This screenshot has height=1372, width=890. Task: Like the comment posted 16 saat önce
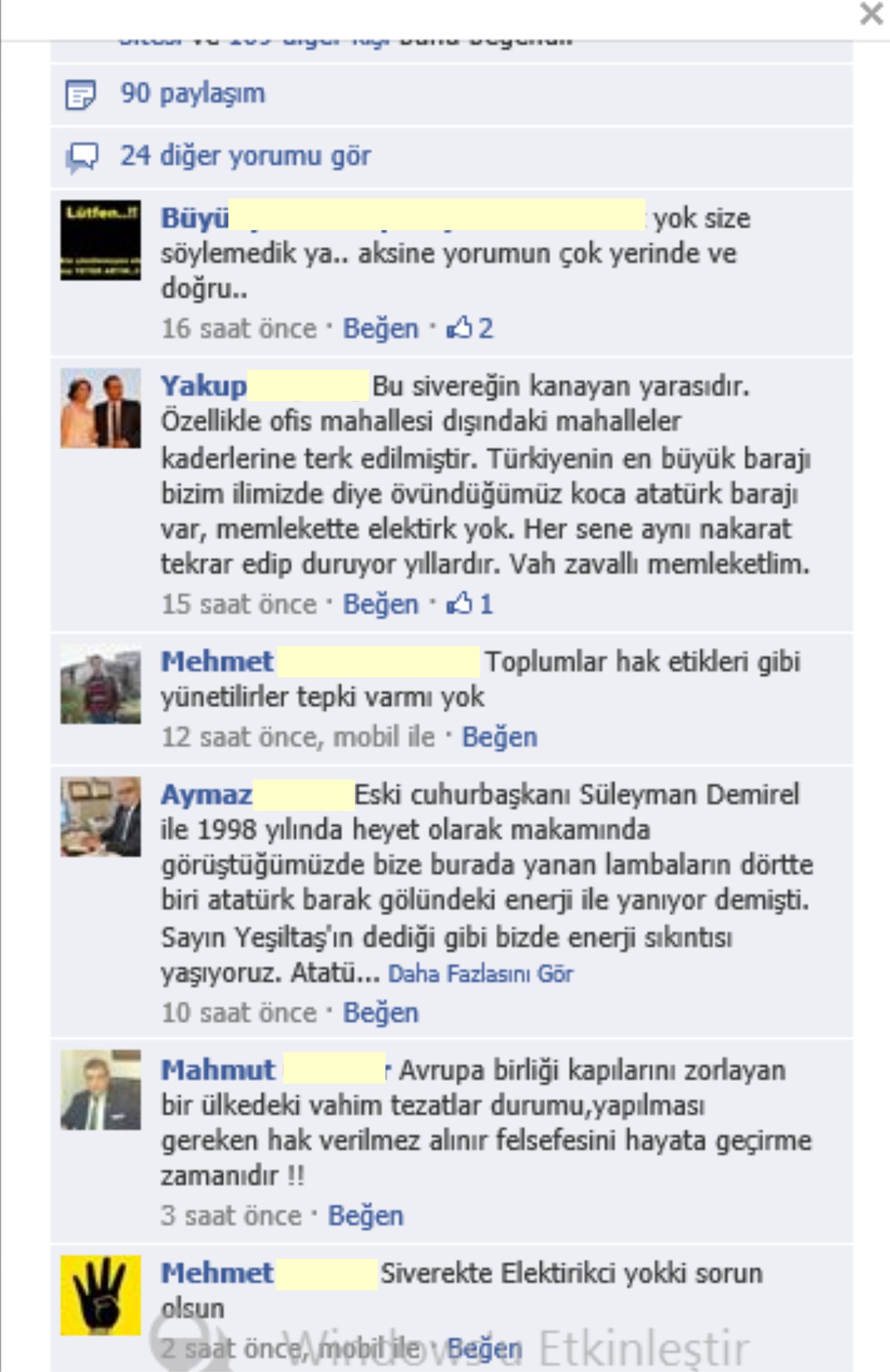click(x=380, y=329)
